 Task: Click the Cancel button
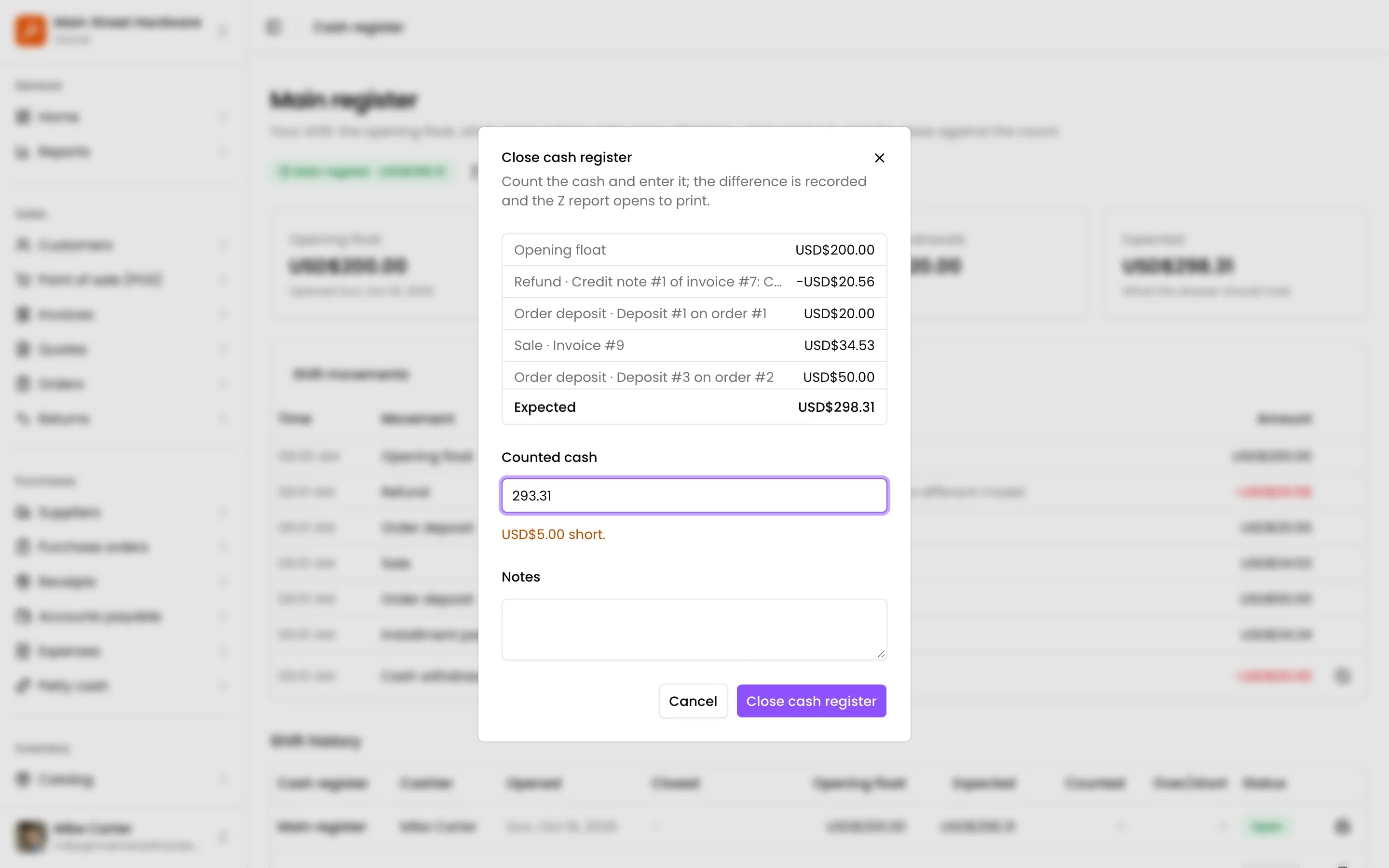(693, 701)
